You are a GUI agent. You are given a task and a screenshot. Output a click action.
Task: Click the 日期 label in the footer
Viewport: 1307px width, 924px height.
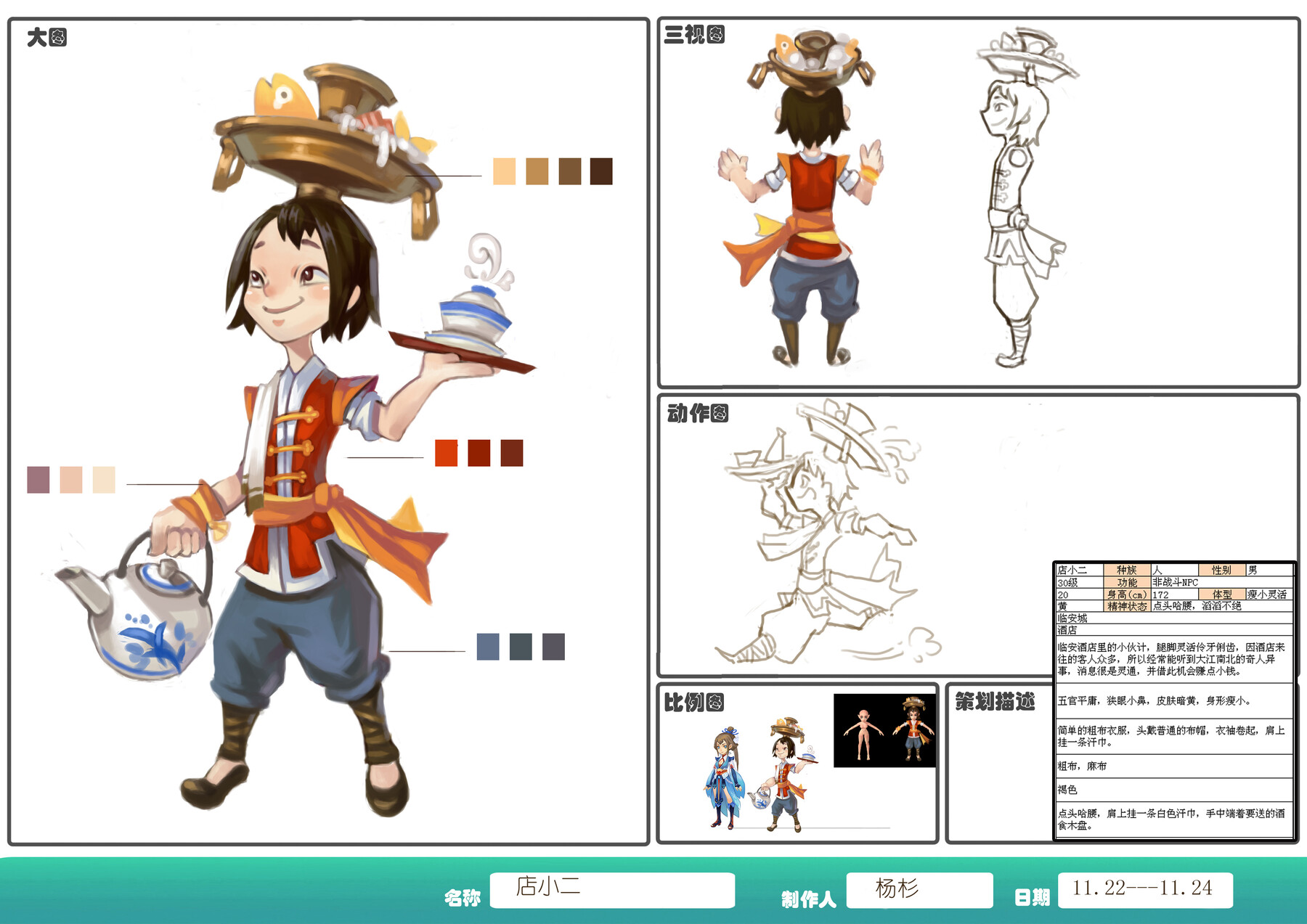(x=1032, y=898)
